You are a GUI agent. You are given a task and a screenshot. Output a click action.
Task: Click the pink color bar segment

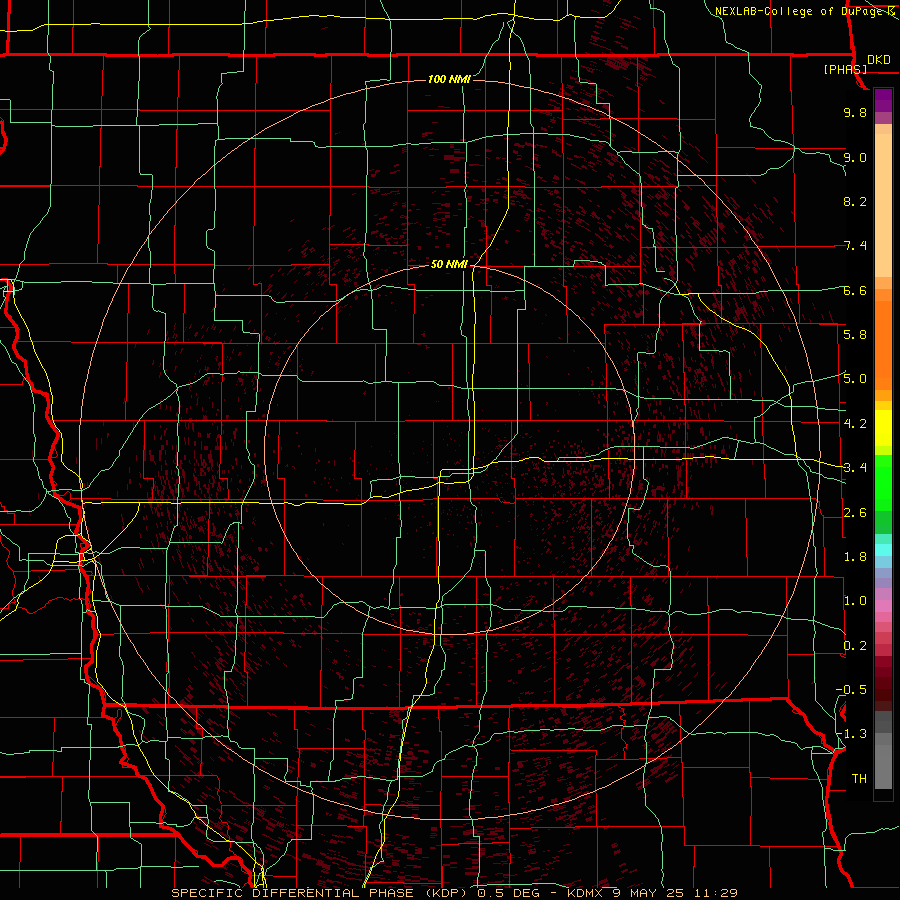[x=883, y=606]
